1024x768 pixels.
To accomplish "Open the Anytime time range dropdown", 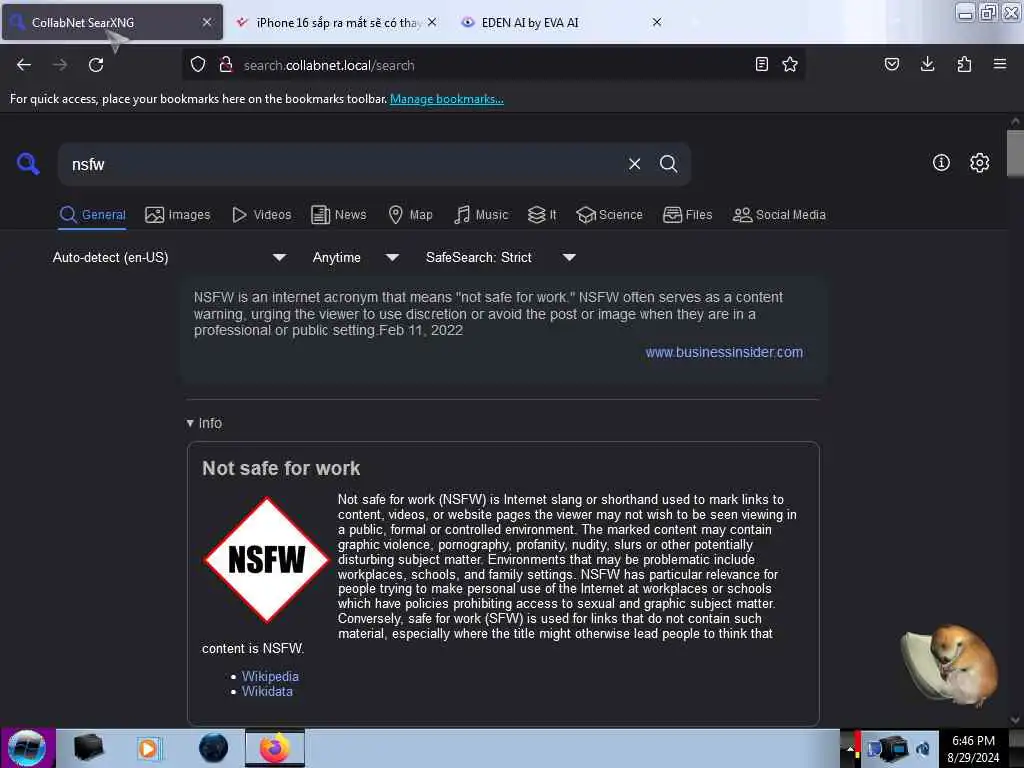I will pyautogui.click(x=356, y=257).
